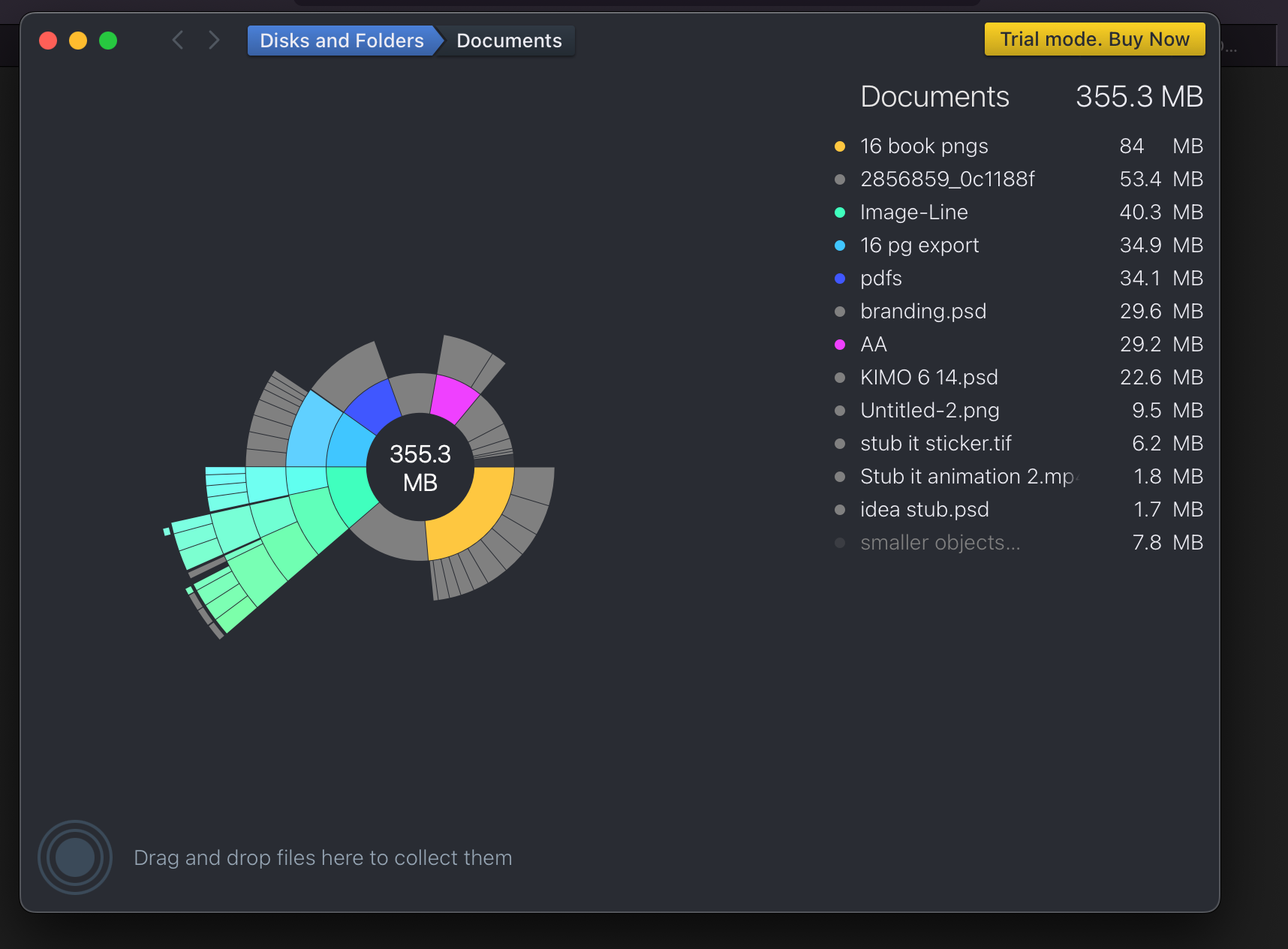
Task: Select the pdfs list row
Action: click(x=1019, y=279)
